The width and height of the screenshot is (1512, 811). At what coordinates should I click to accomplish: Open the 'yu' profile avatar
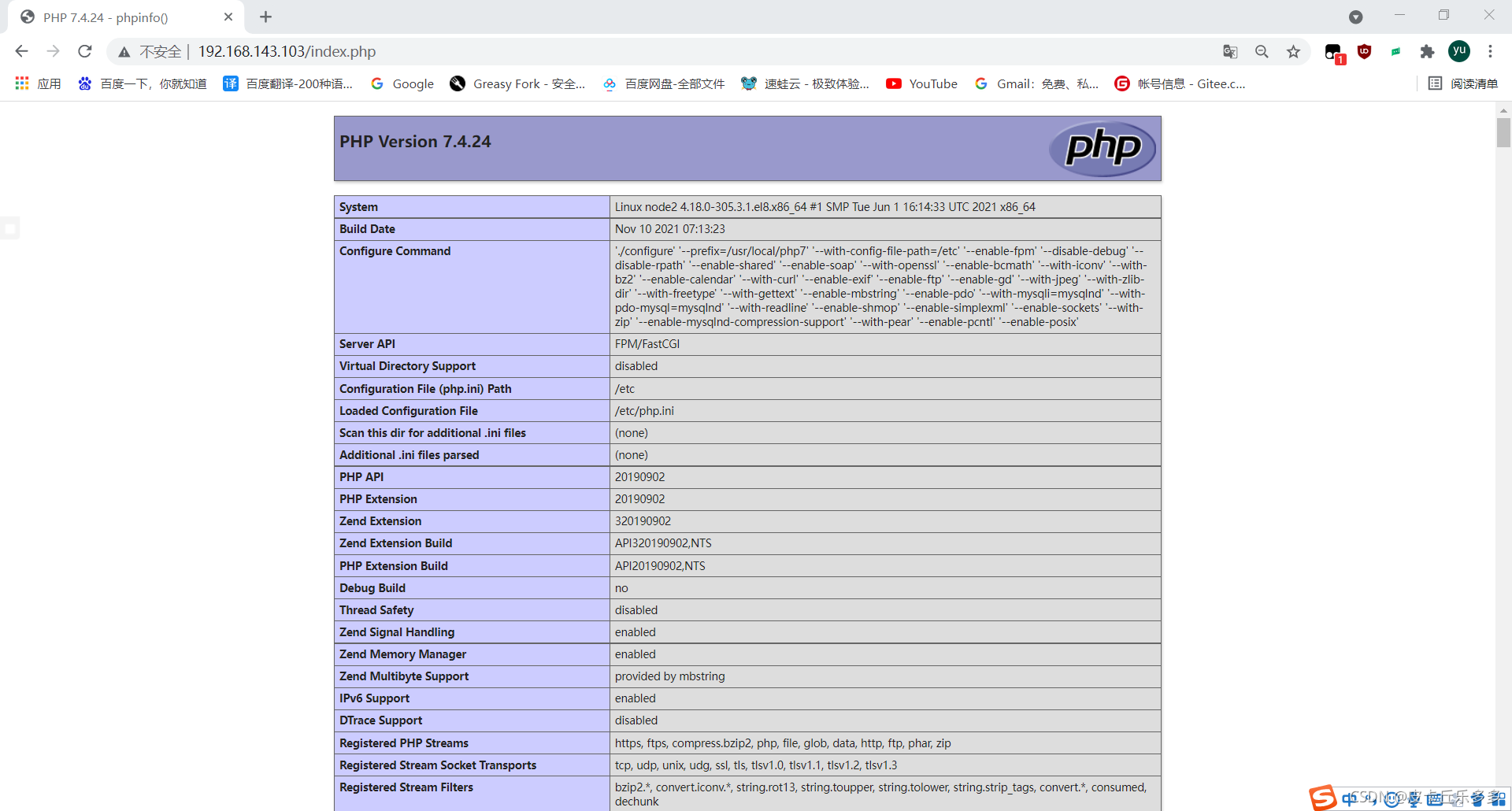click(1459, 51)
